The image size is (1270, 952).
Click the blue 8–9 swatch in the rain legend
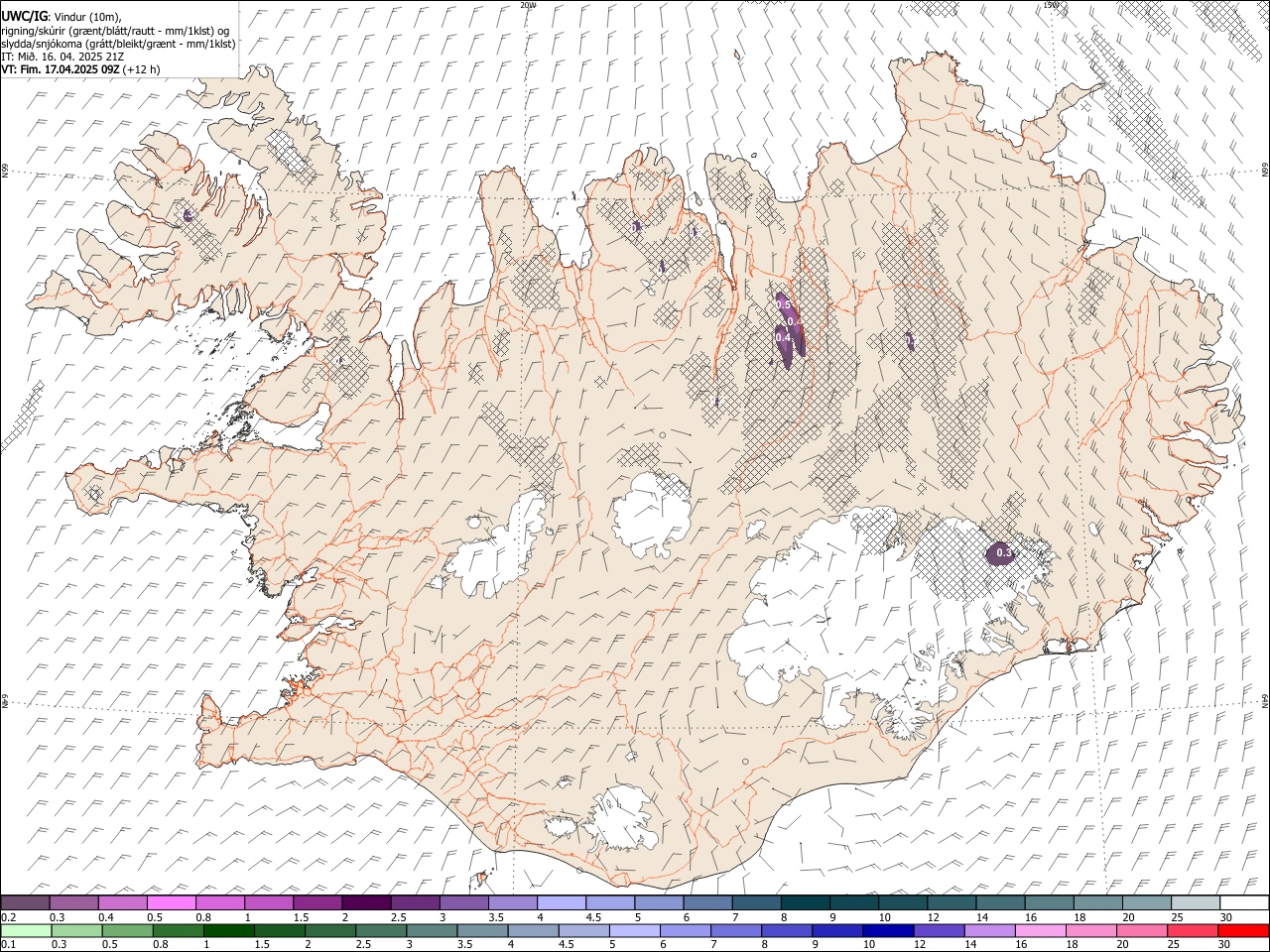coord(787,930)
